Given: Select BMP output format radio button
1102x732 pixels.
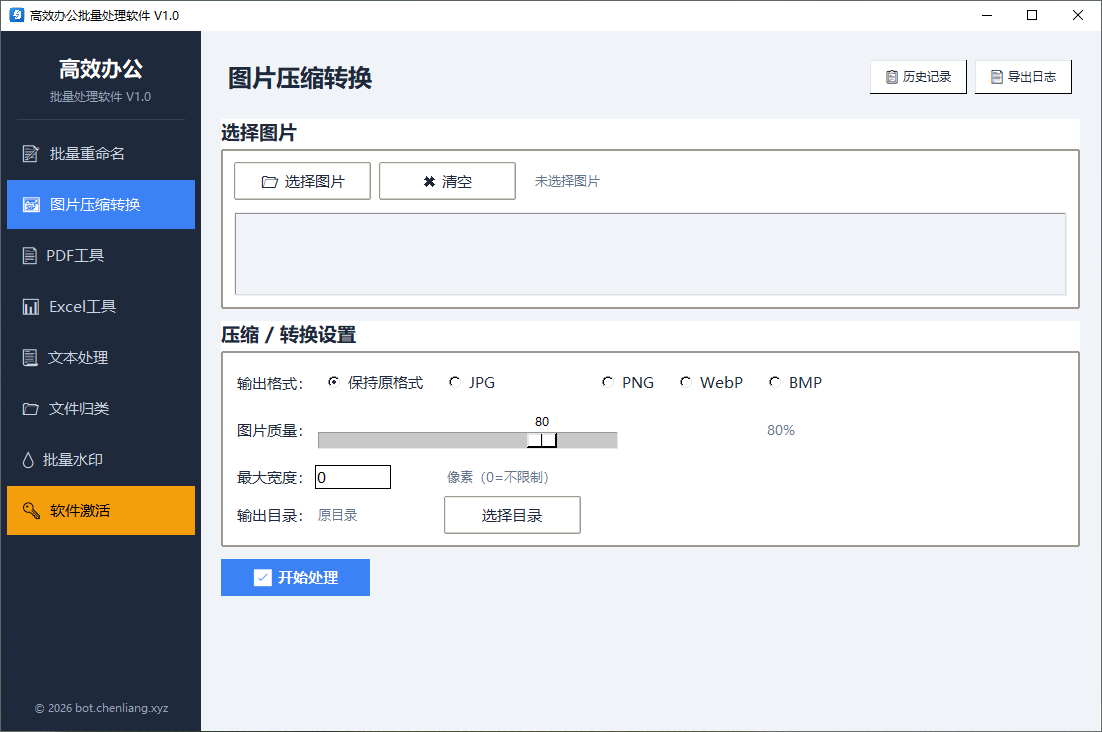Looking at the screenshot, I should (x=774, y=382).
